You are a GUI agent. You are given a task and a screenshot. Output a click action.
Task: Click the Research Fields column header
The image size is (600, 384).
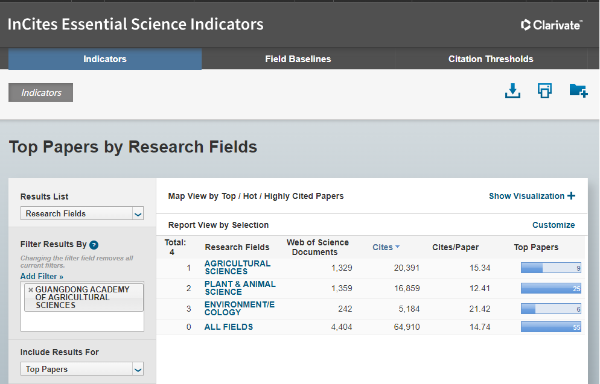(237, 247)
